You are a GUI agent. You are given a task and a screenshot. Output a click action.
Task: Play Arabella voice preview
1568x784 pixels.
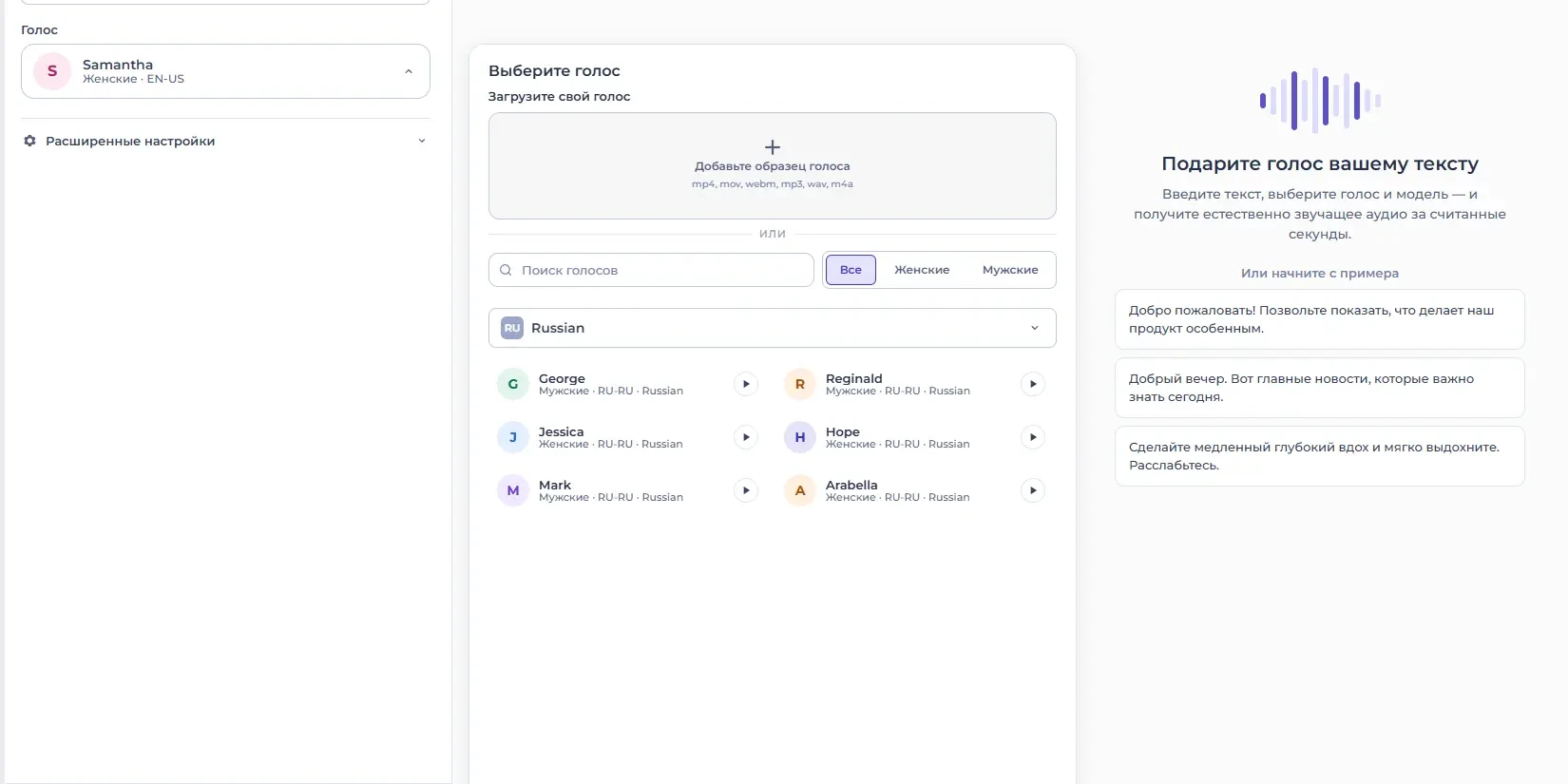coord(1033,490)
